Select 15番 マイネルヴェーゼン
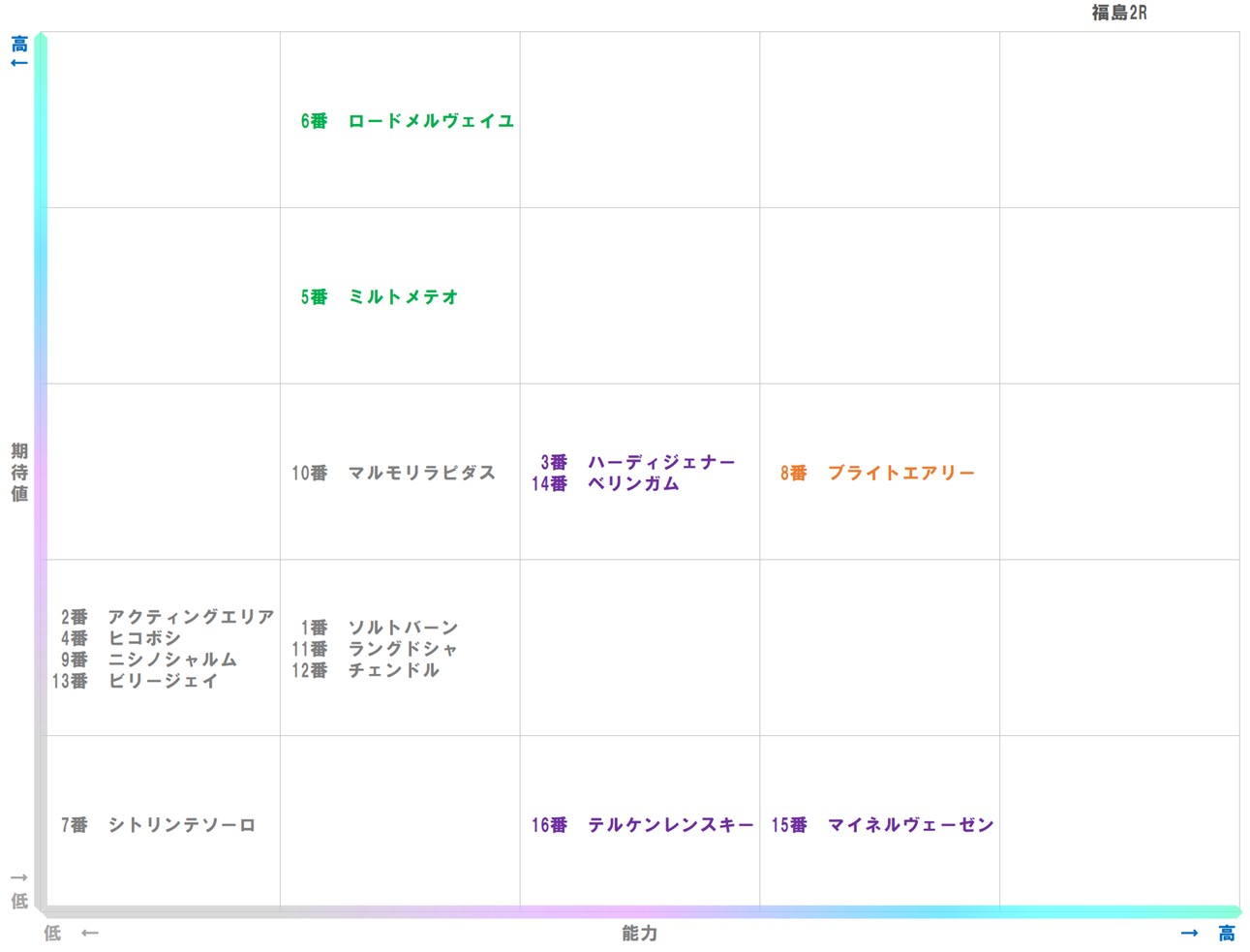Screen dimensions: 1250x952 click(881, 825)
